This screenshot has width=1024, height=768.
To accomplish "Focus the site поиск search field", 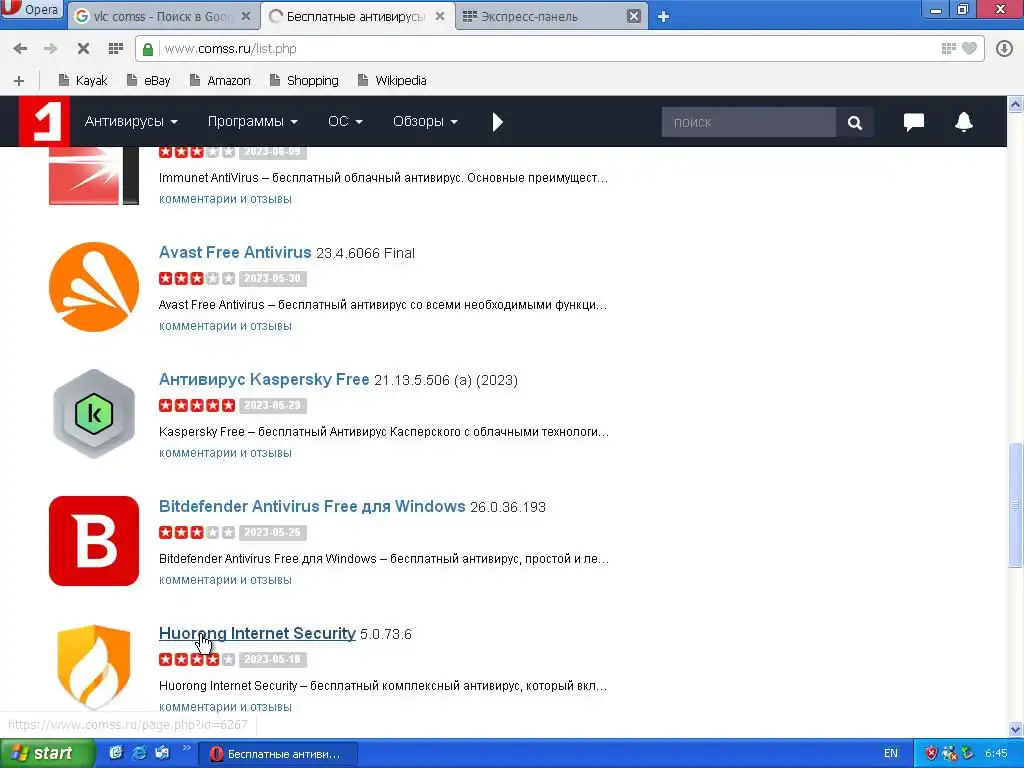I will (748, 122).
